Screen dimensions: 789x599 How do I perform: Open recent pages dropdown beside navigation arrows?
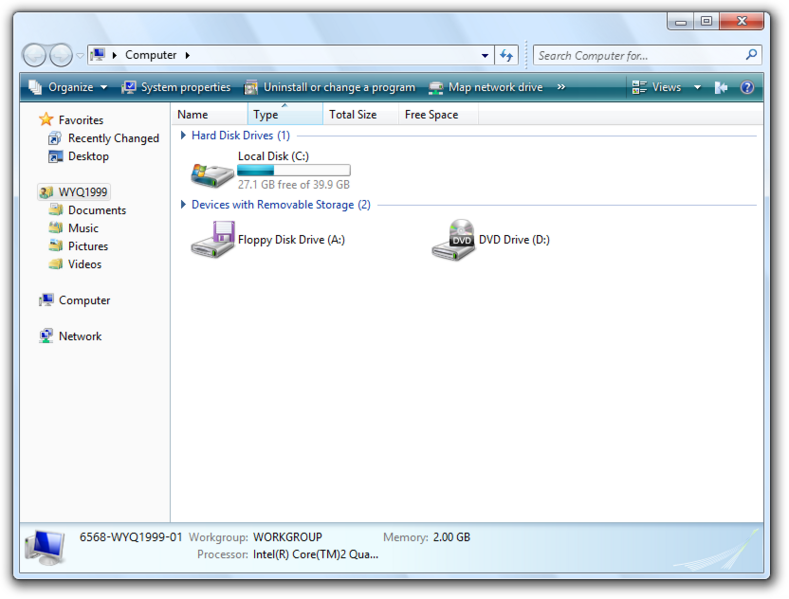click(x=80, y=56)
